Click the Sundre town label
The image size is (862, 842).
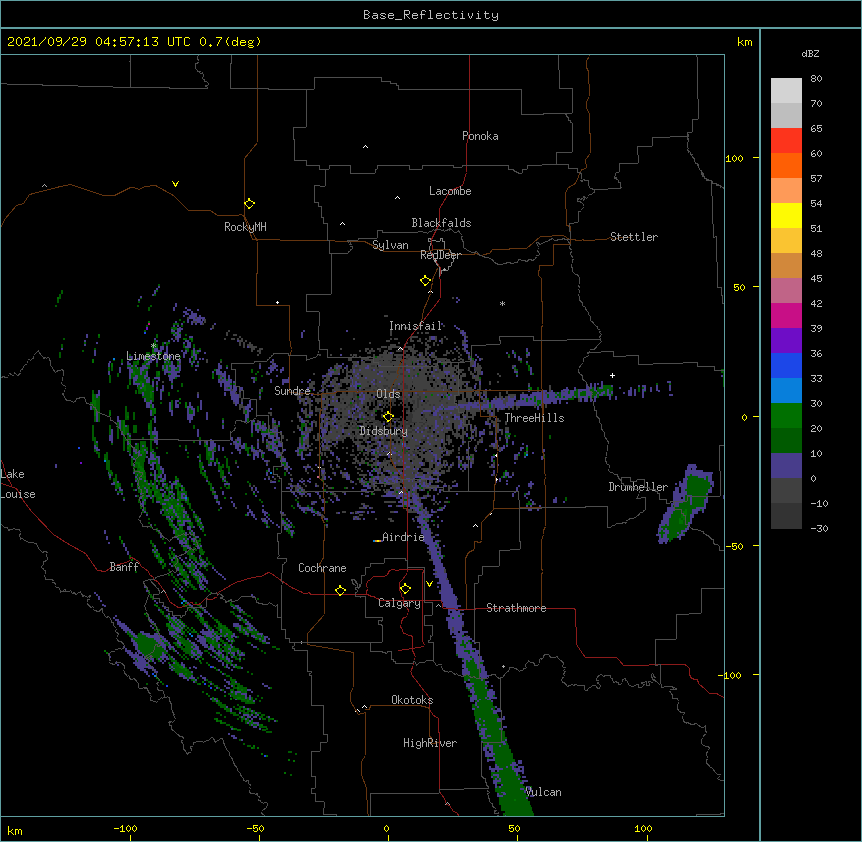pos(292,391)
